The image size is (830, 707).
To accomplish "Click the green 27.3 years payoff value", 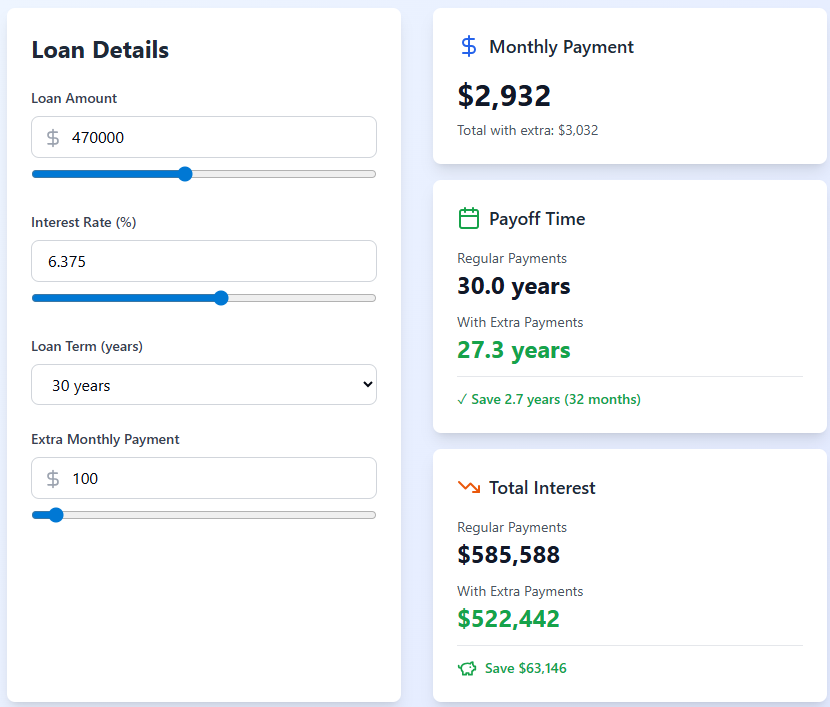I will 514,350.
